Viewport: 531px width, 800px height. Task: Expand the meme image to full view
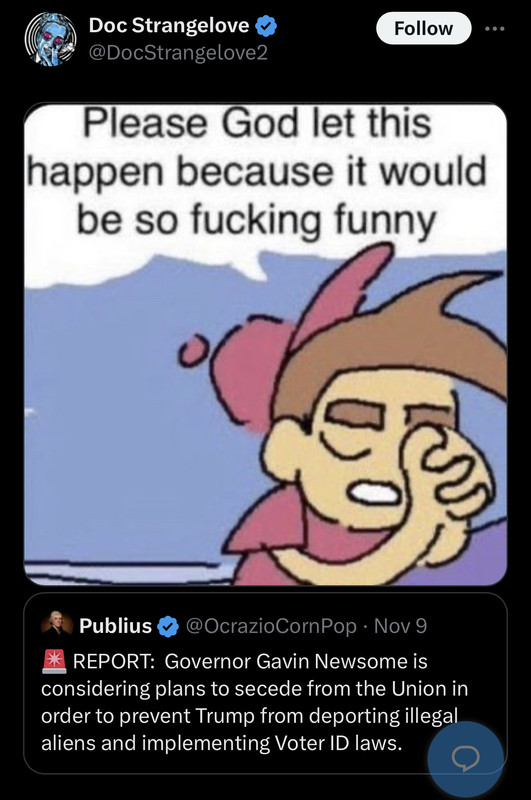[x=265, y=344]
